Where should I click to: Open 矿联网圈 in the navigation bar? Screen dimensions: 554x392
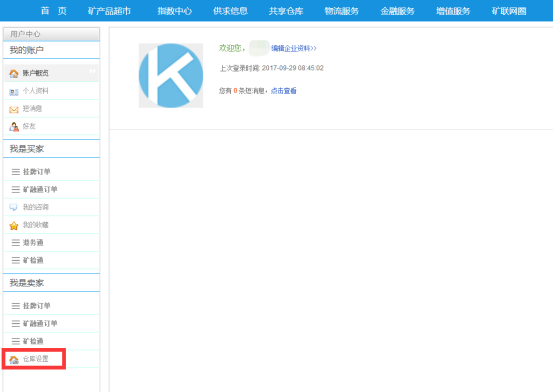[509, 11]
